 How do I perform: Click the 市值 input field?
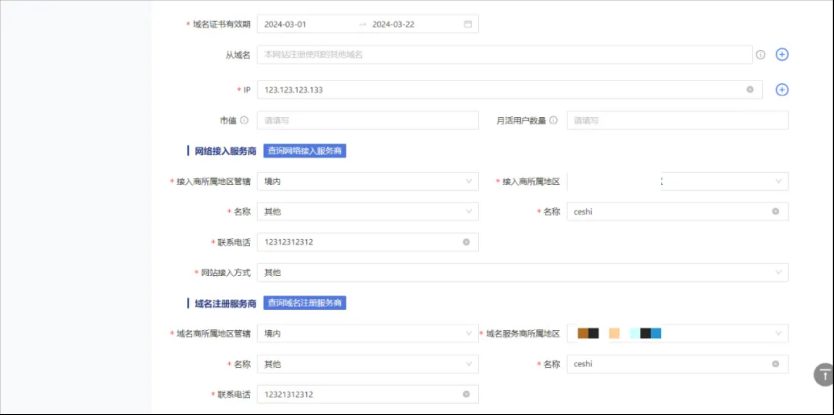click(367, 120)
